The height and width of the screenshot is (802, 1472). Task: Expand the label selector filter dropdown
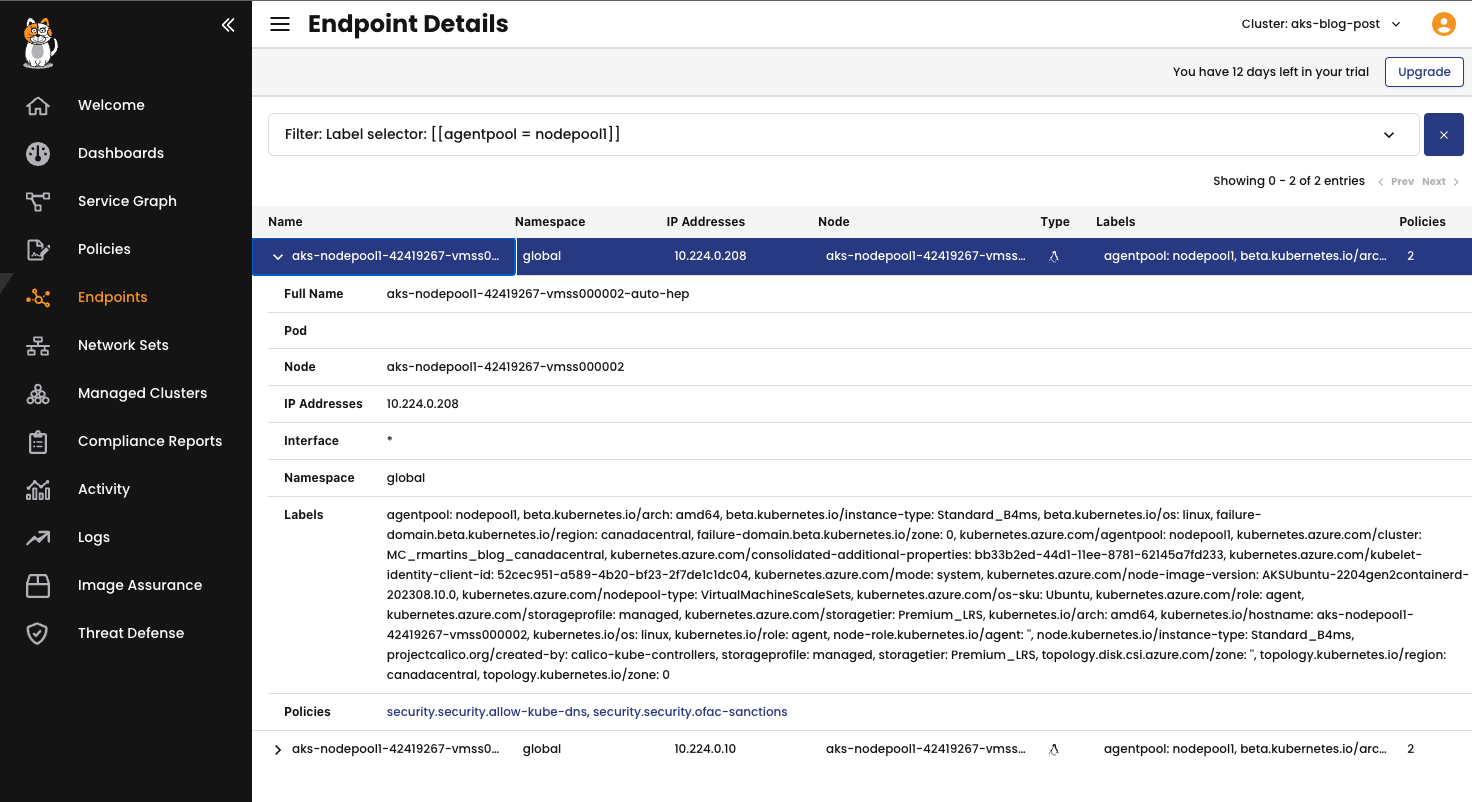[x=1389, y=135]
